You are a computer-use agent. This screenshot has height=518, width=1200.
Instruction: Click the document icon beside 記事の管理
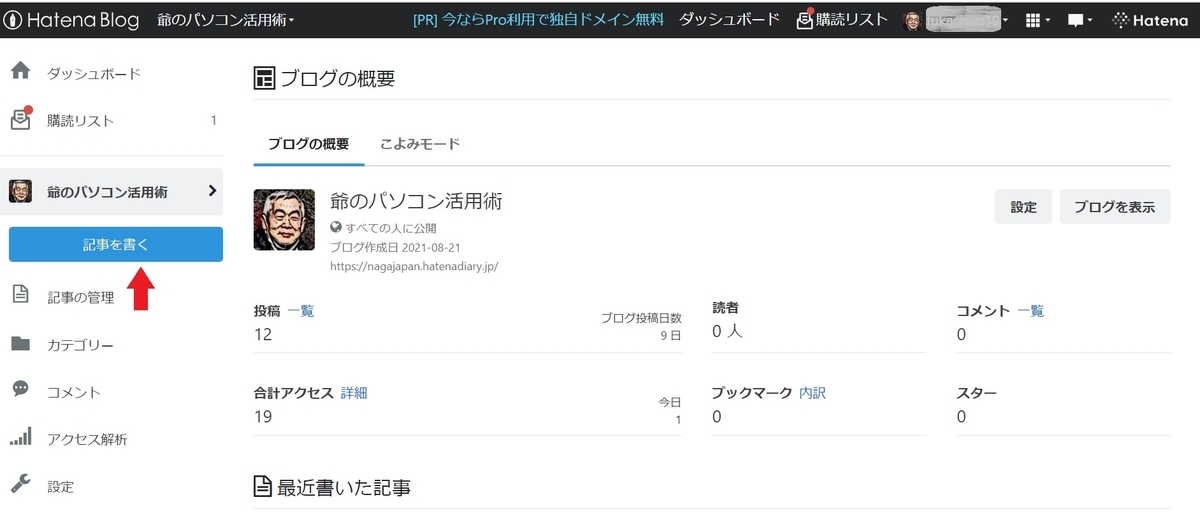[20, 296]
